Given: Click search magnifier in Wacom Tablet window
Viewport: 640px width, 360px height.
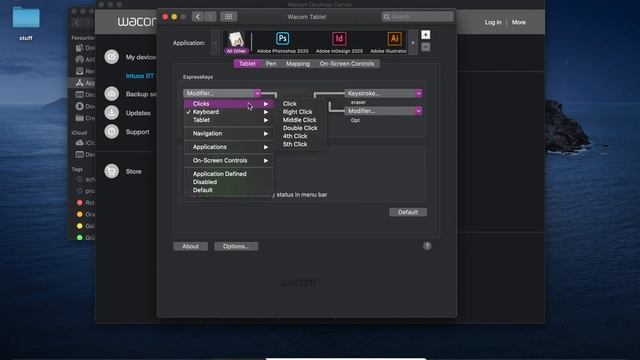Looking at the screenshot, I should (387, 17).
